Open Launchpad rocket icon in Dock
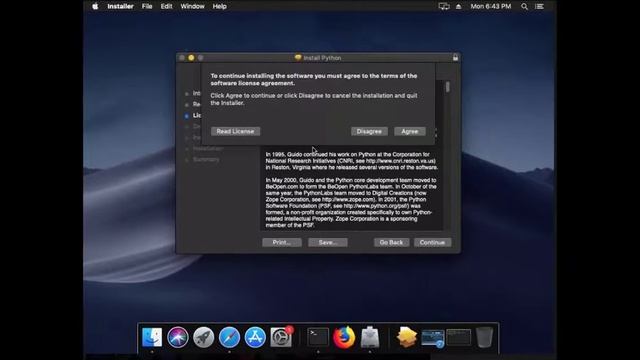 [203, 337]
